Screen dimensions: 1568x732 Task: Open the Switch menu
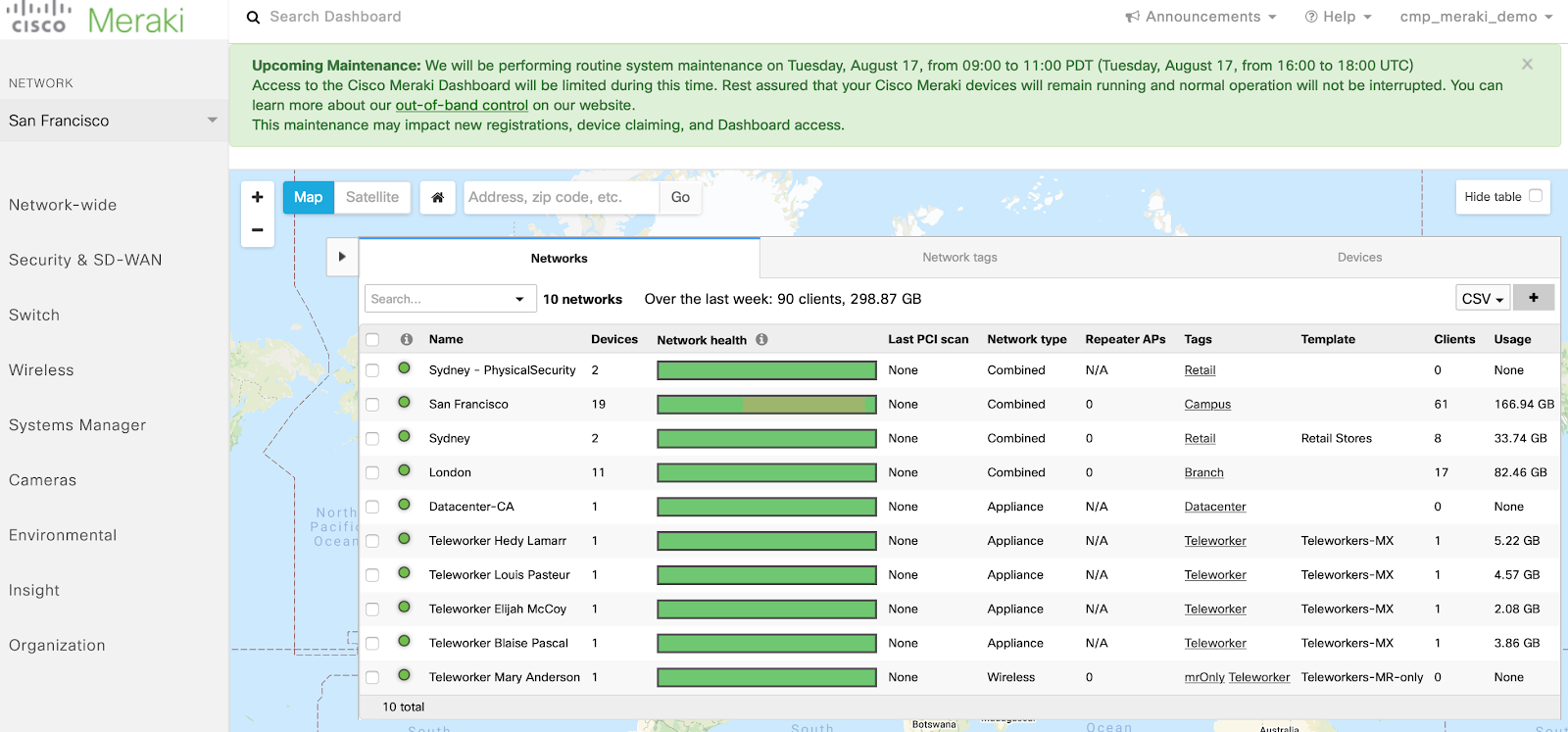coord(34,315)
